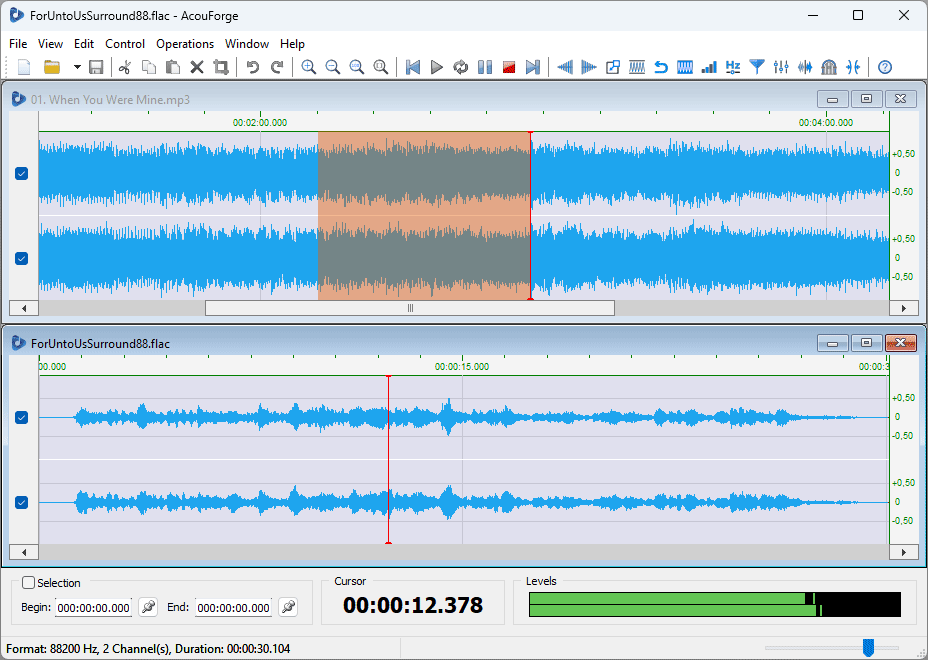Toggle the upper channel checkbox in When You Were Mine
The height and width of the screenshot is (660, 928).
[x=21, y=173]
